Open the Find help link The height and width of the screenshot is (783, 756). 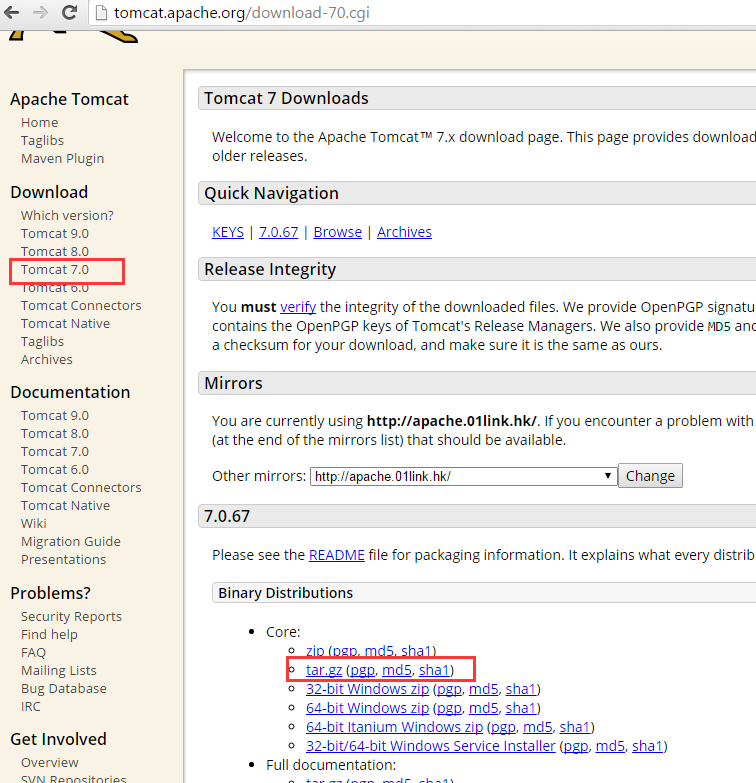49,634
